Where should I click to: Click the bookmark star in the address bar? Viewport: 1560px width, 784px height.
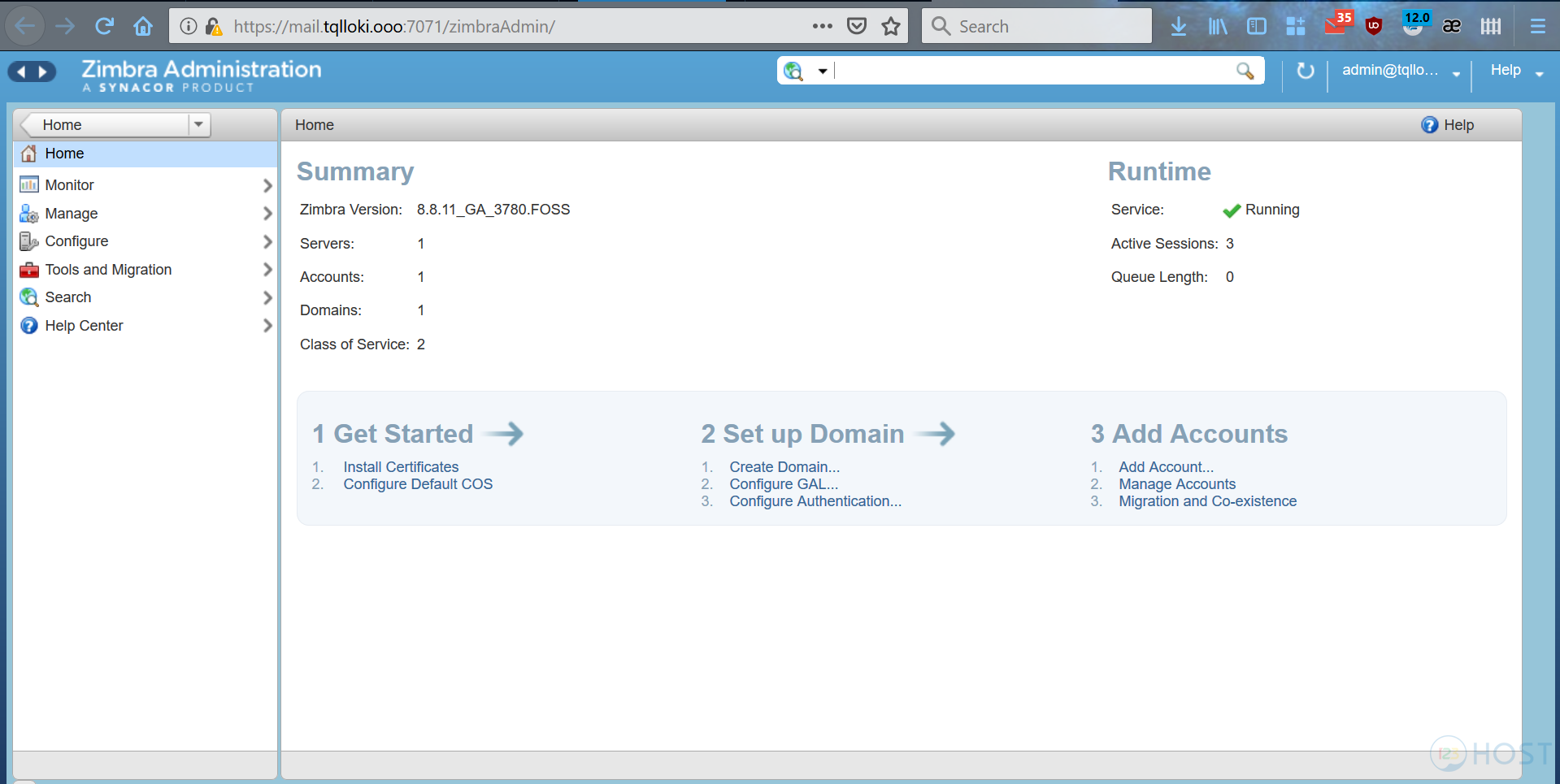[x=890, y=25]
